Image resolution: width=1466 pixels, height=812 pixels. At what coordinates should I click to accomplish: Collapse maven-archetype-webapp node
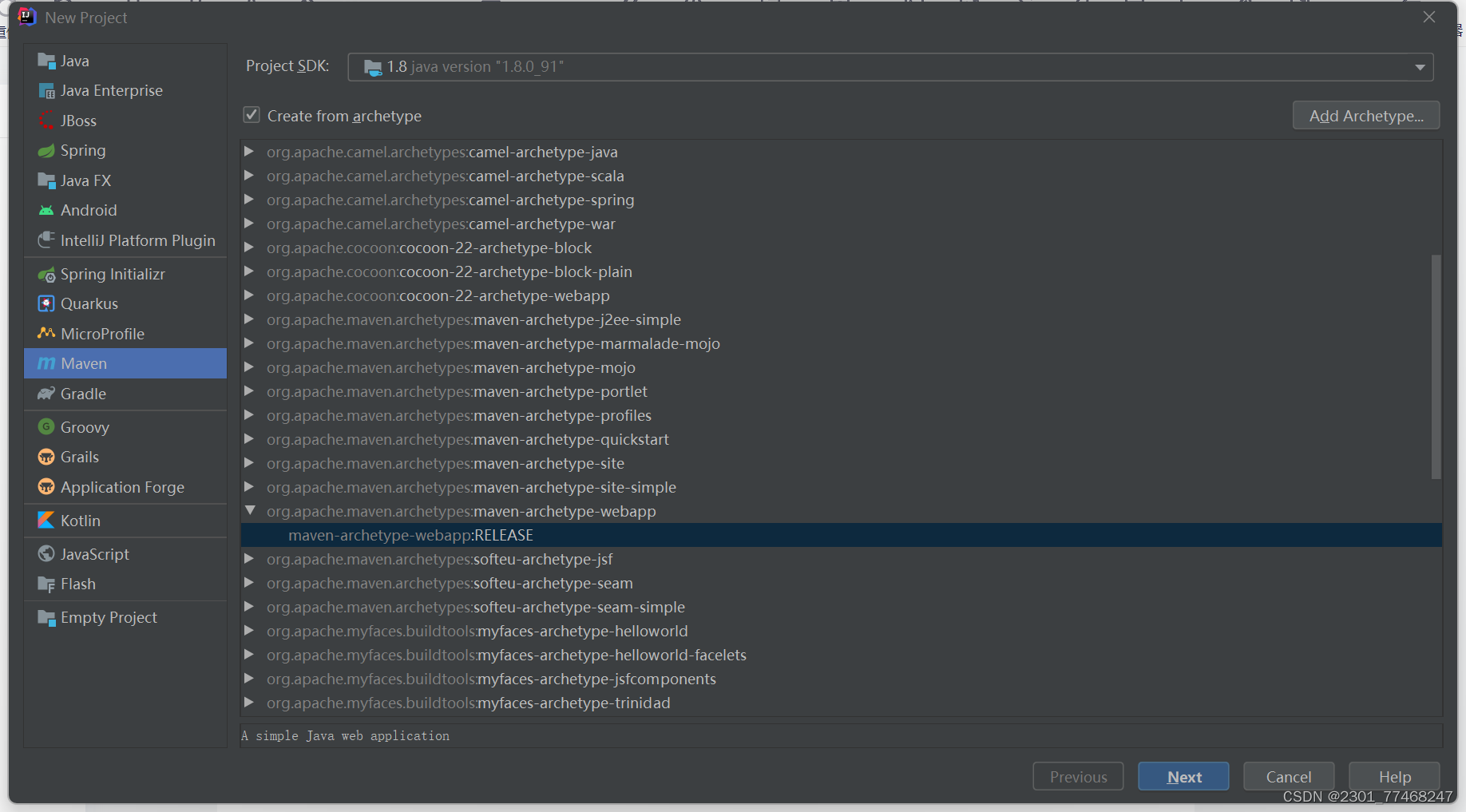pos(250,510)
